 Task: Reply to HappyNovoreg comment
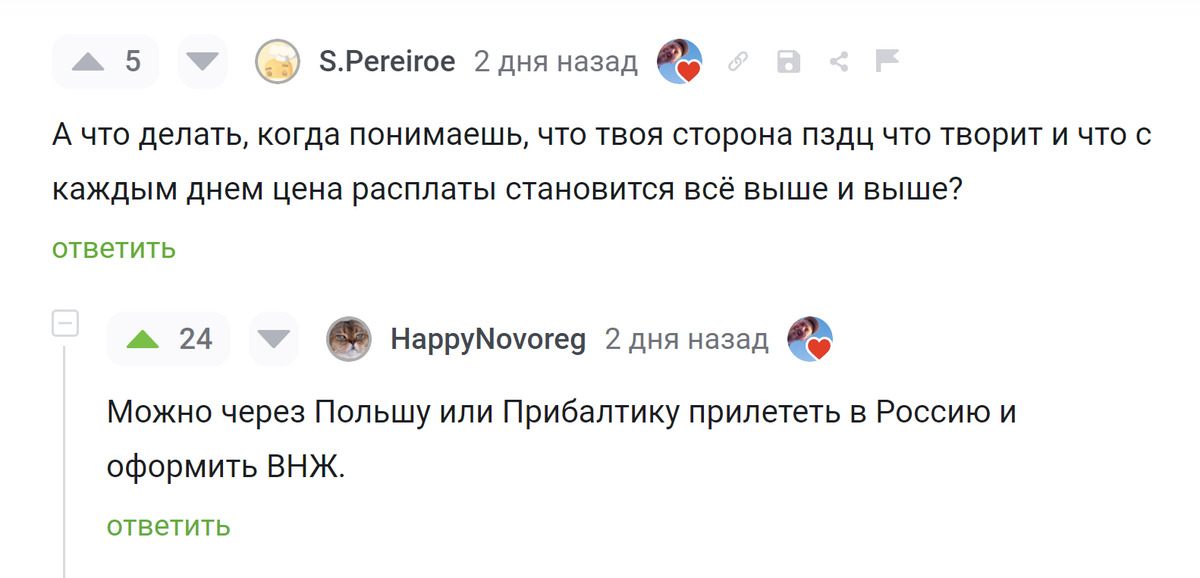(169, 525)
